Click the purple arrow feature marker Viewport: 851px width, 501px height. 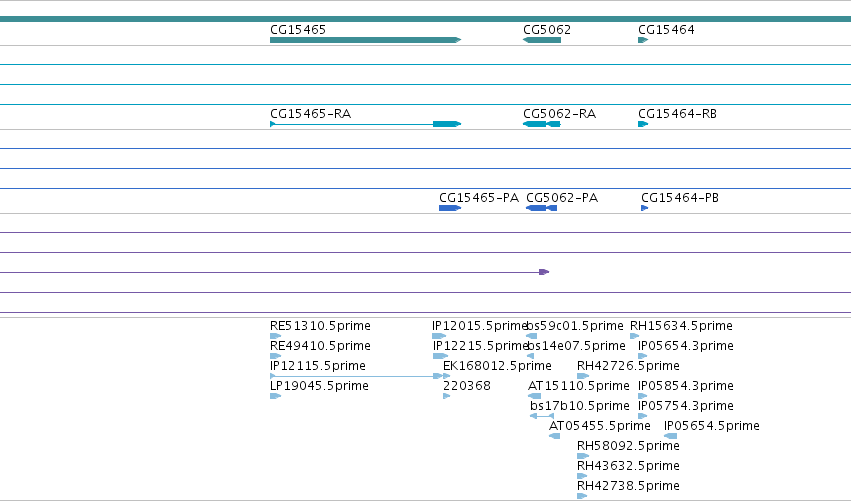coord(544,272)
